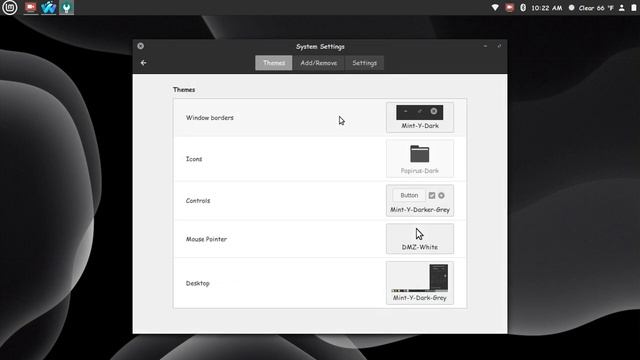
Task: Switch to the Themes tab
Action: (274, 63)
